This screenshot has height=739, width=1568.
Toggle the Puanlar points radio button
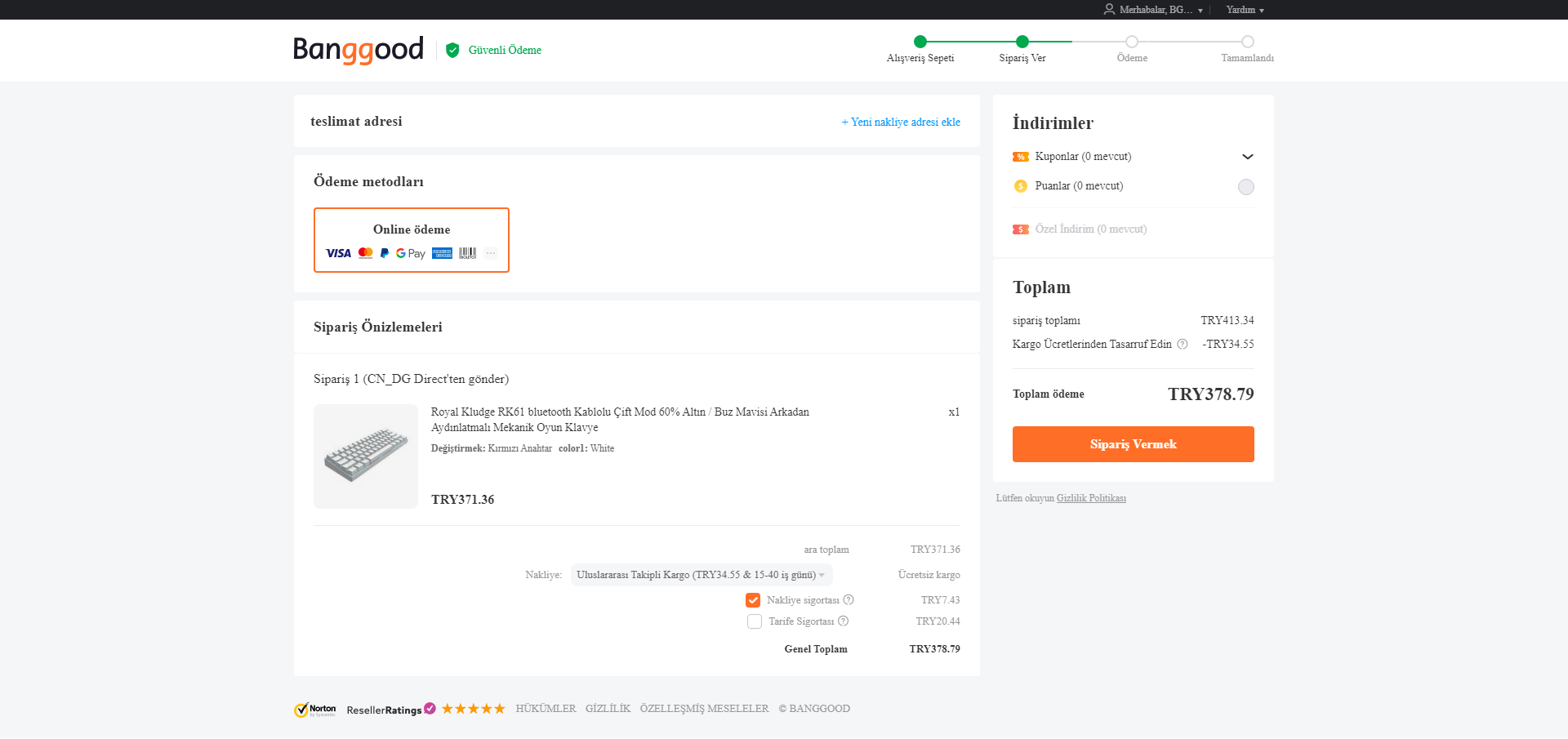coord(1246,187)
